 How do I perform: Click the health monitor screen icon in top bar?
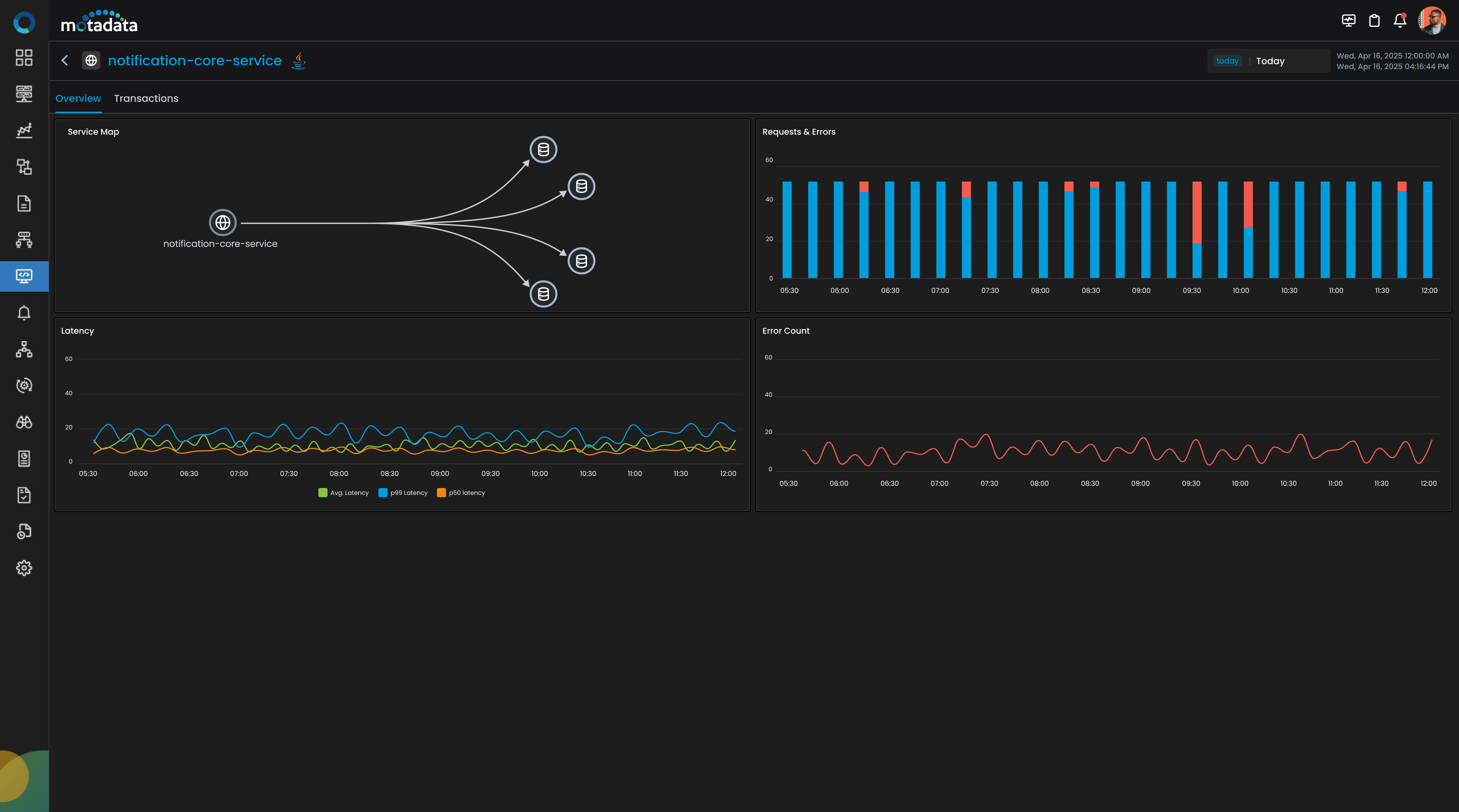click(x=1348, y=21)
